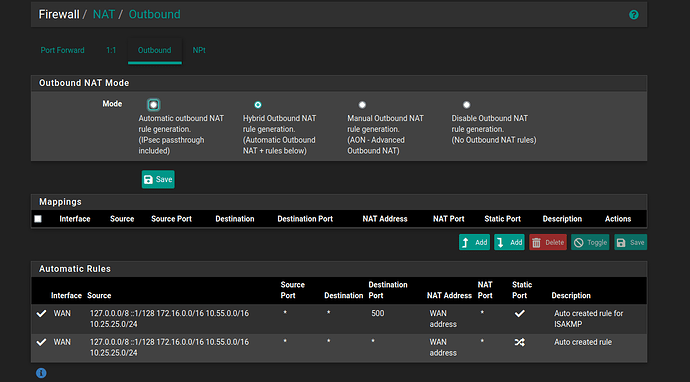
Task: Open the 1:1 NAT tab
Action: click(111, 50)
